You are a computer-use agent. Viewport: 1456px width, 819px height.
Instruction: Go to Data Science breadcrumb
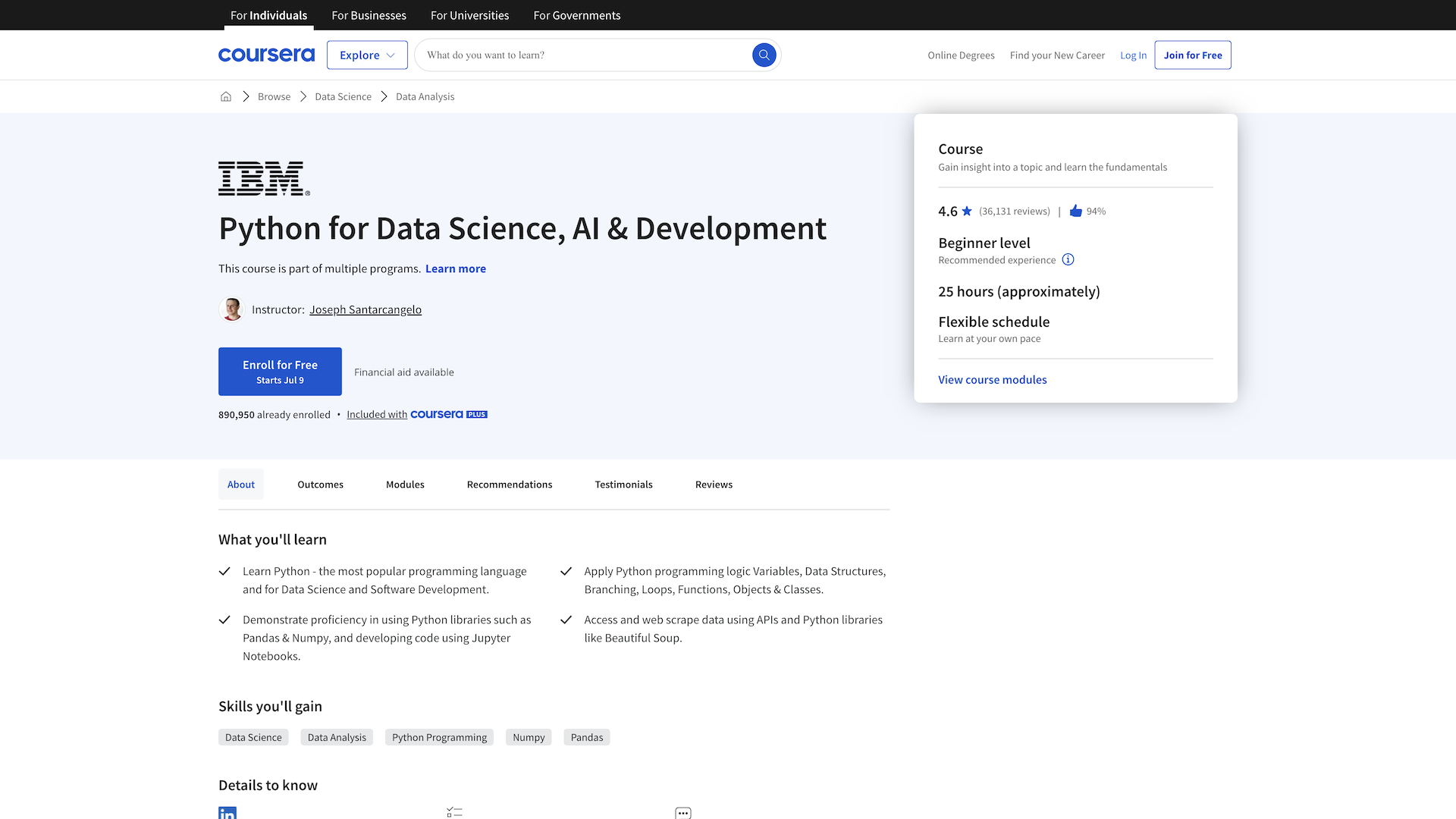(x=343, y=96)
